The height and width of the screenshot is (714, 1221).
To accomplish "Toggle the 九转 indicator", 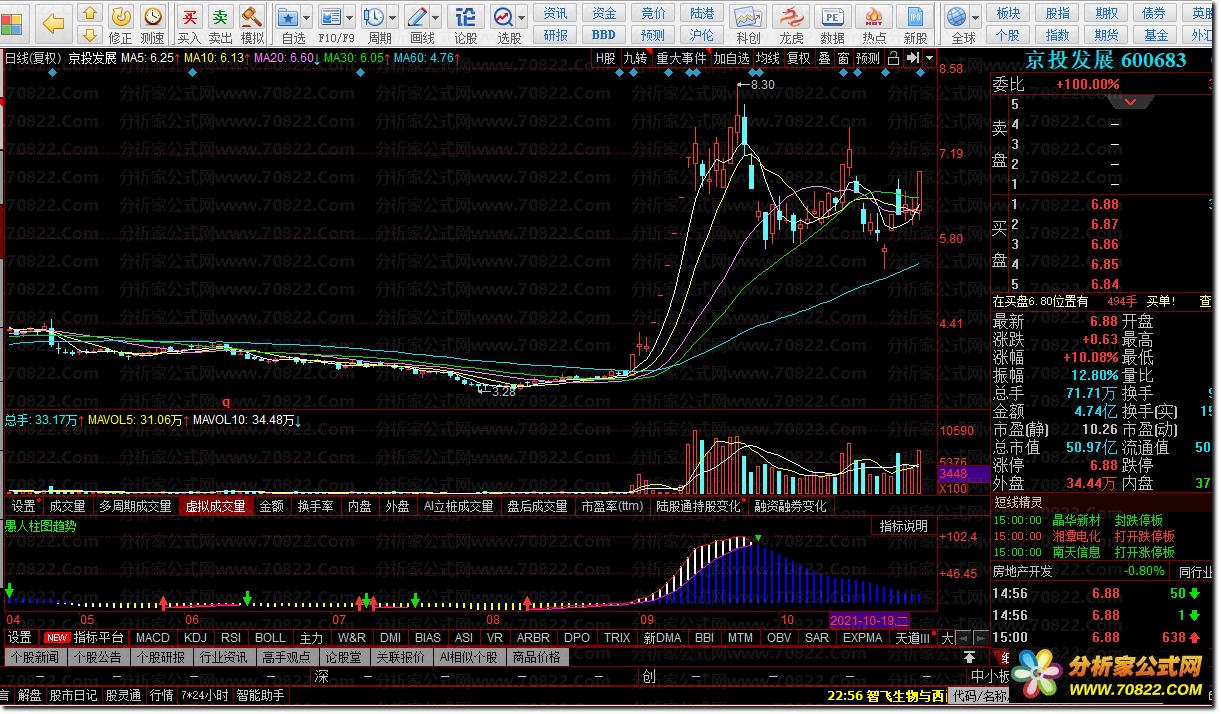I will 635,58.
